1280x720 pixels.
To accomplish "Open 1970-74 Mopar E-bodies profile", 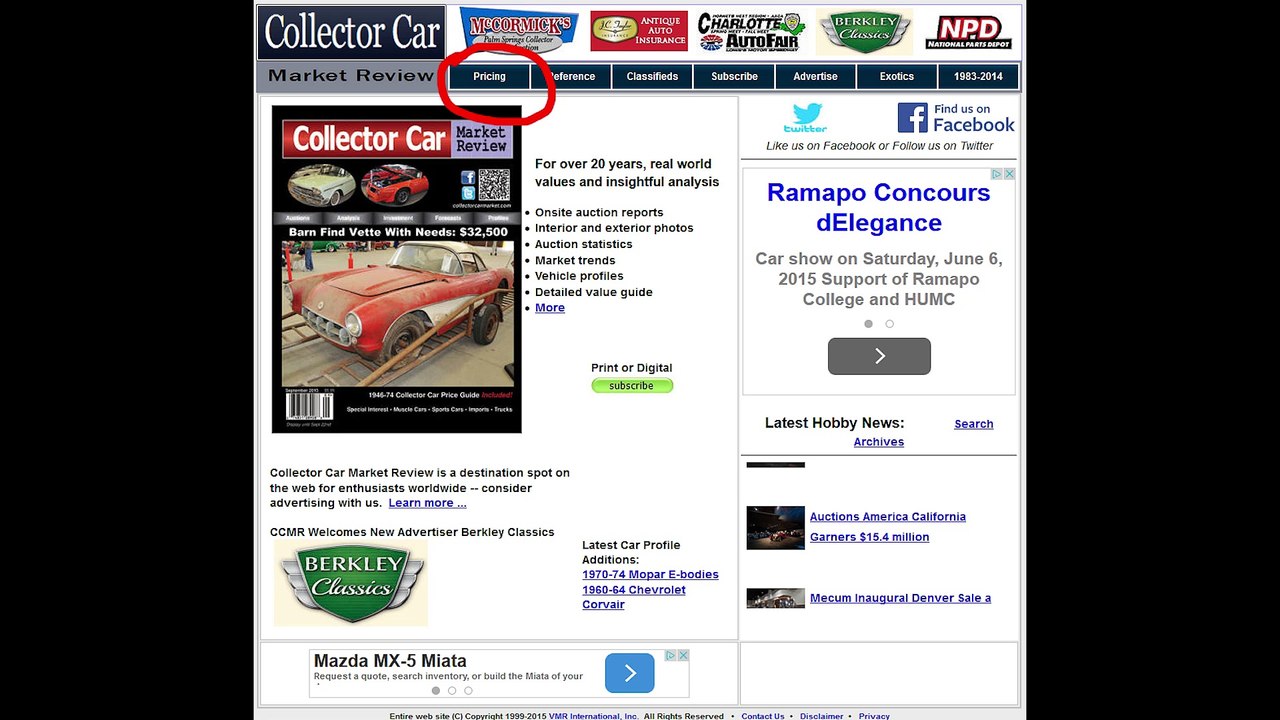I will coord(650,575).
